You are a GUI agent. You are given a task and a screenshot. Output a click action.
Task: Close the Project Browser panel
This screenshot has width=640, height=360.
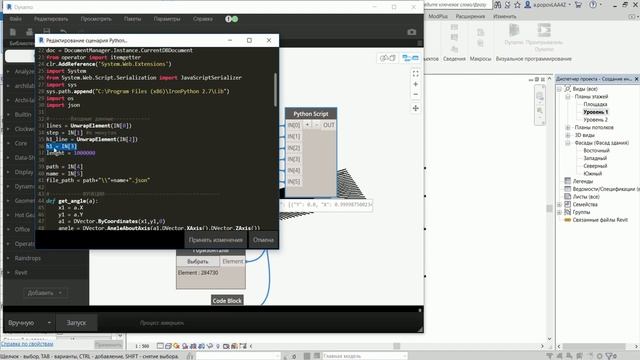pos(636,79)
